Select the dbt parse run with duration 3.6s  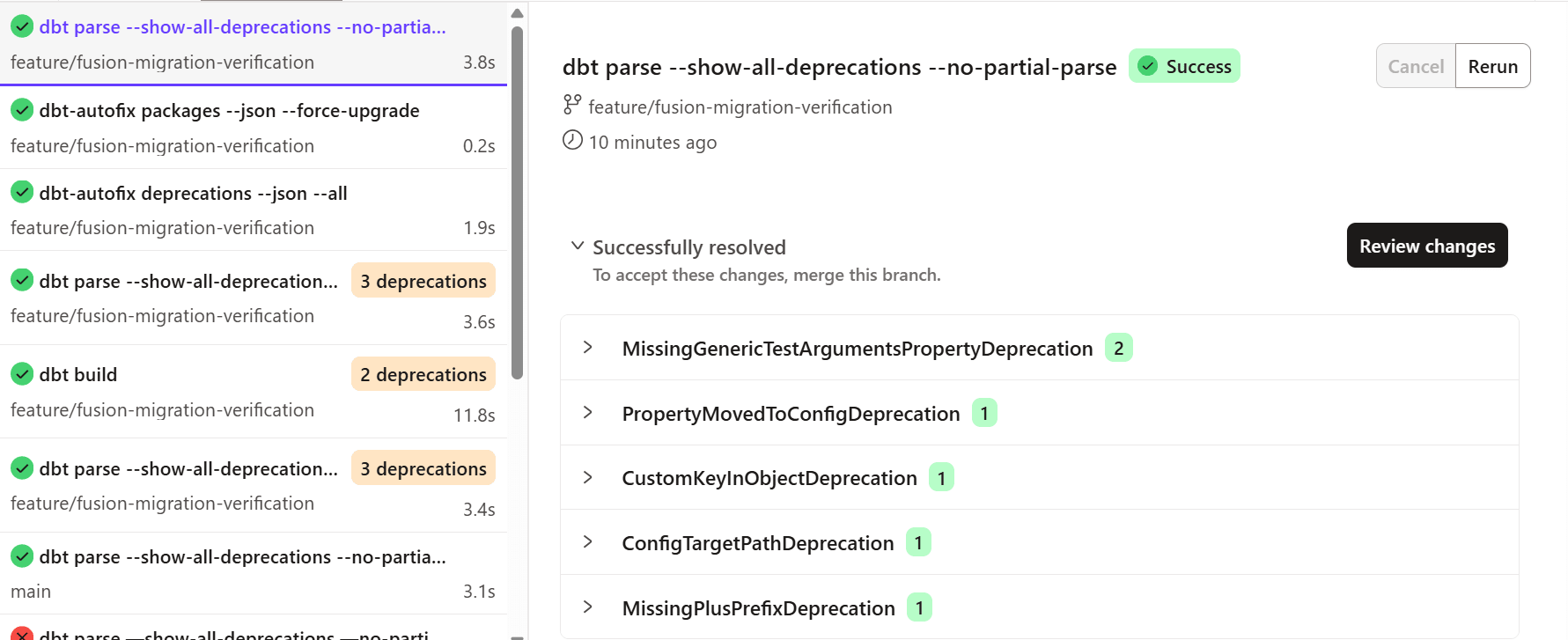pyautogui.click(x=254, y=298)
